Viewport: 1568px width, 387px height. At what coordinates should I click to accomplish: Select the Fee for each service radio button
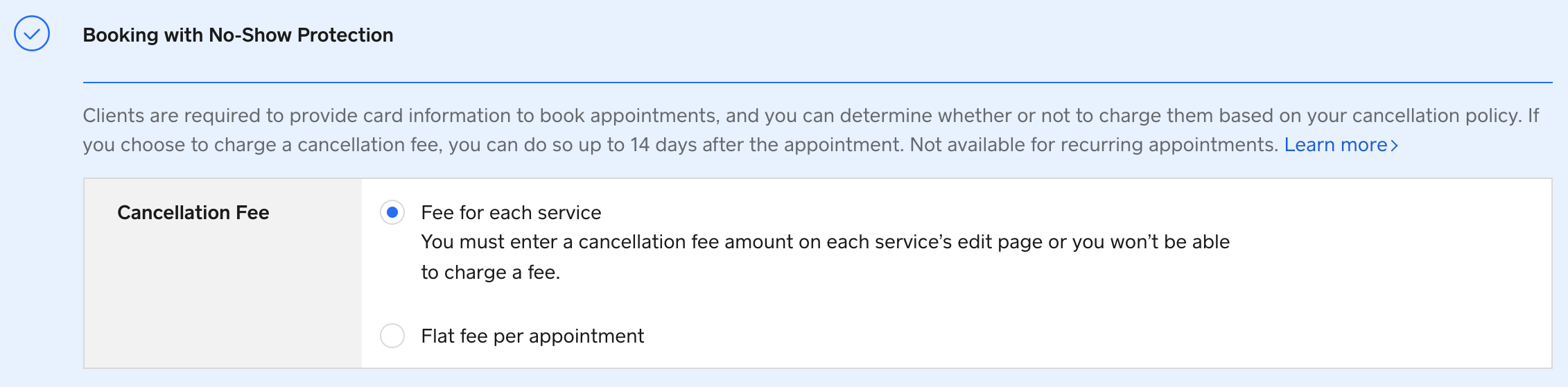(x=392, y=212)
